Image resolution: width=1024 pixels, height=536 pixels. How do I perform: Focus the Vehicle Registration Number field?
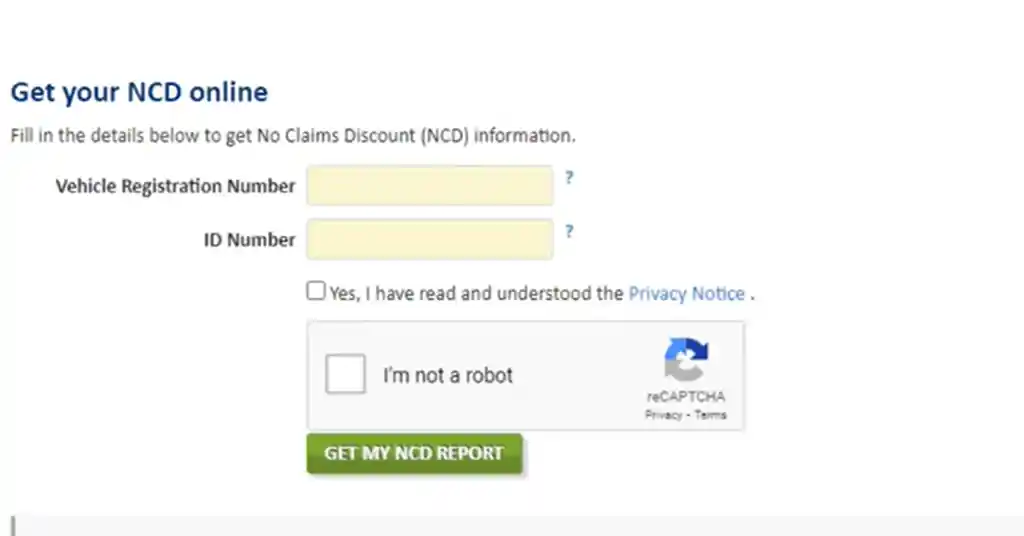point(430,185)
